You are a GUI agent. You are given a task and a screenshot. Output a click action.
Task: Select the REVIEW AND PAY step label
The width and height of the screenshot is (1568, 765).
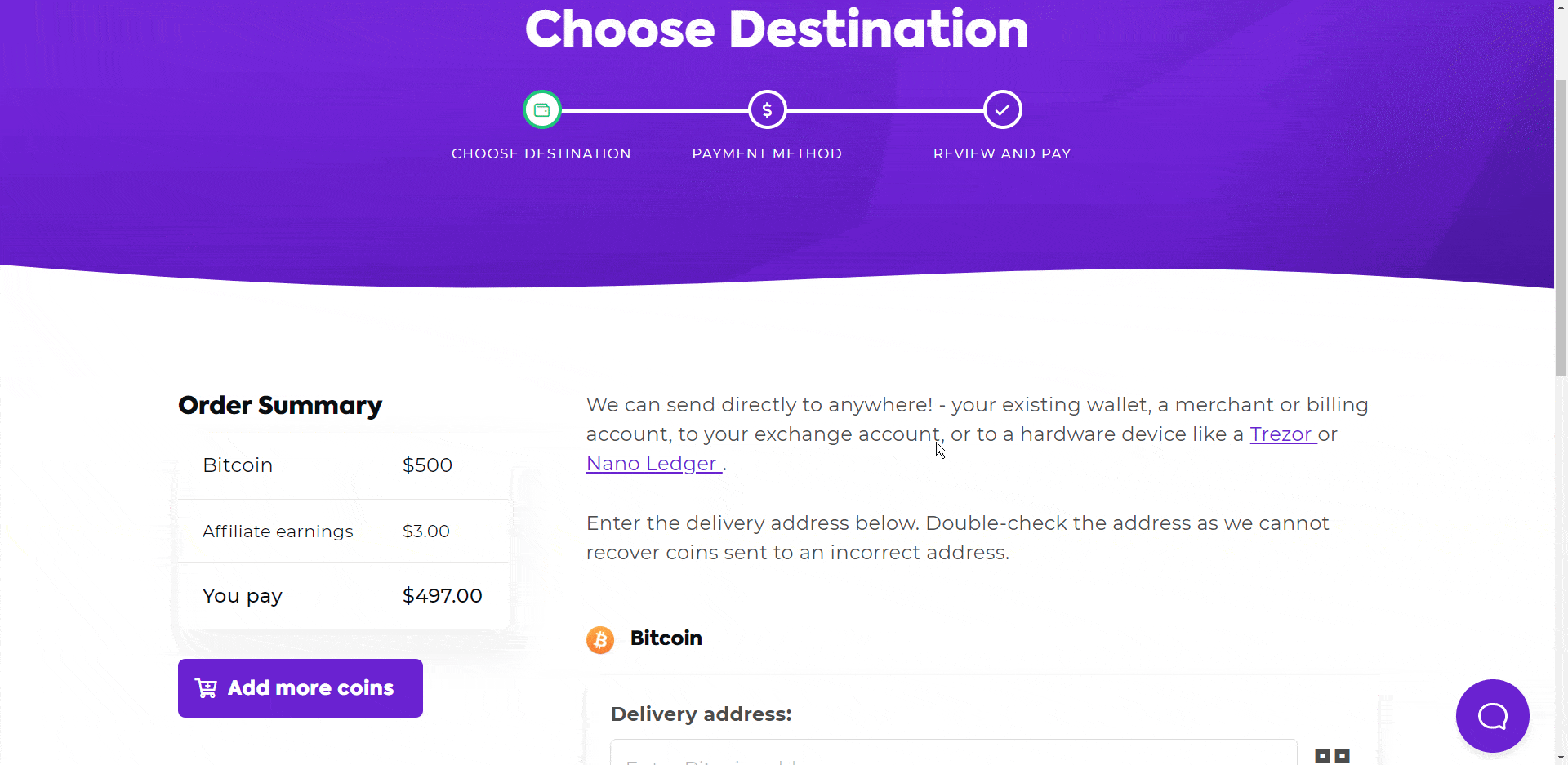coord(1002,153)
